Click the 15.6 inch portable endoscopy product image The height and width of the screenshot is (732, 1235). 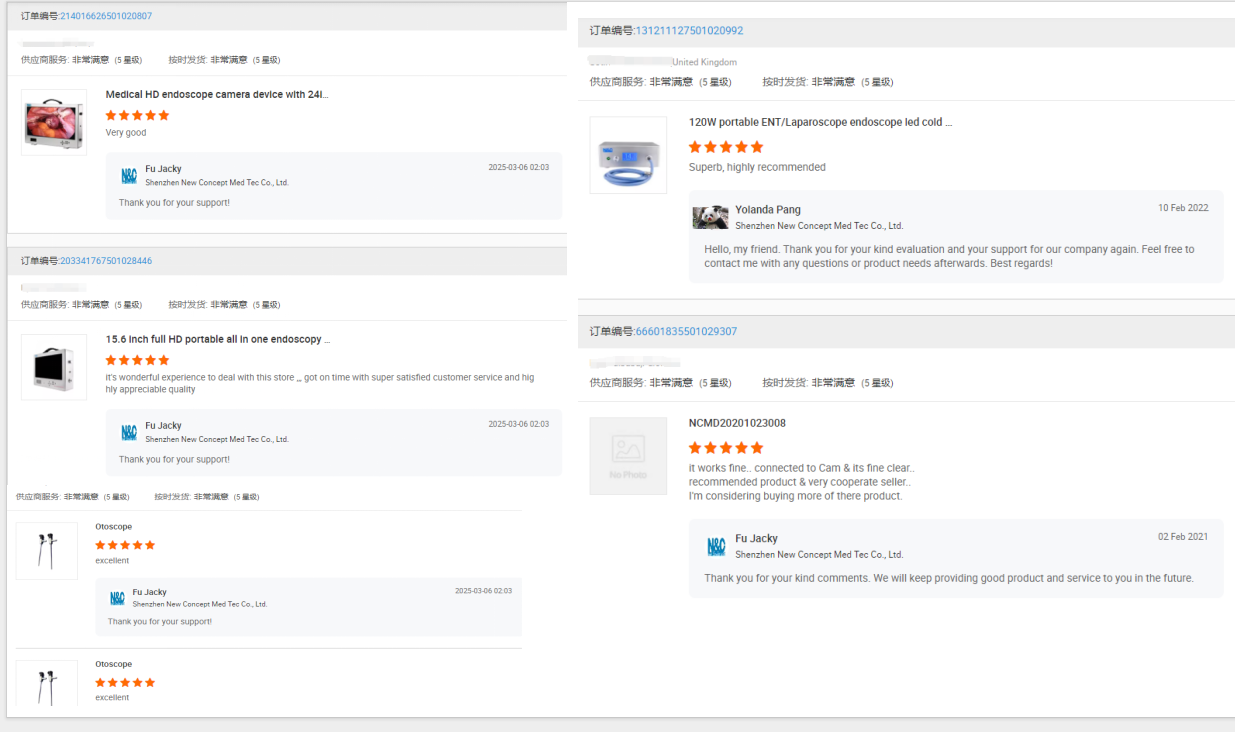pyautogui.click(x=54, y=367)
